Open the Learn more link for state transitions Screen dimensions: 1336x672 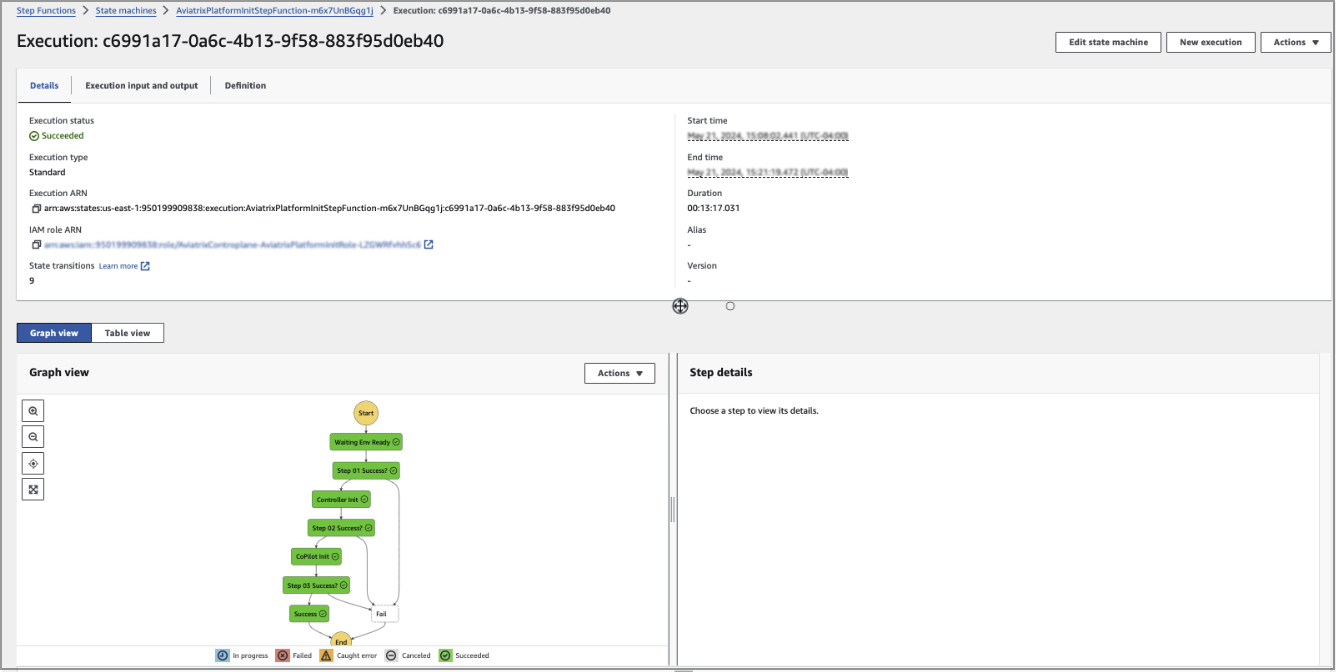pos(120,266)
